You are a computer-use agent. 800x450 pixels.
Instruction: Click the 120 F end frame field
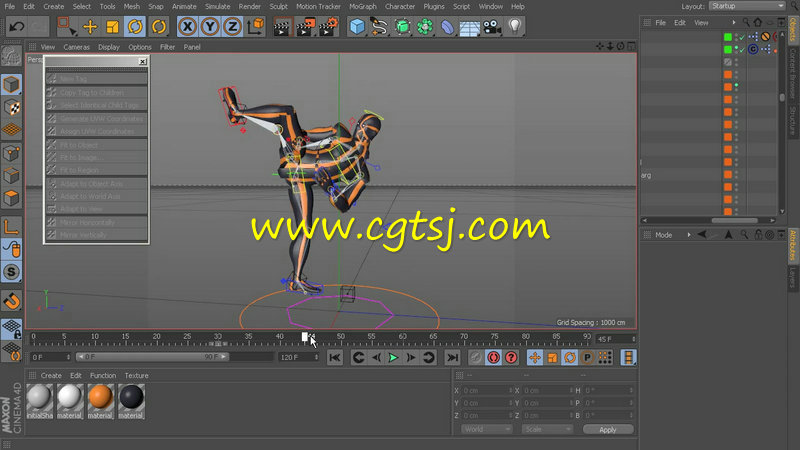[298, 357]
